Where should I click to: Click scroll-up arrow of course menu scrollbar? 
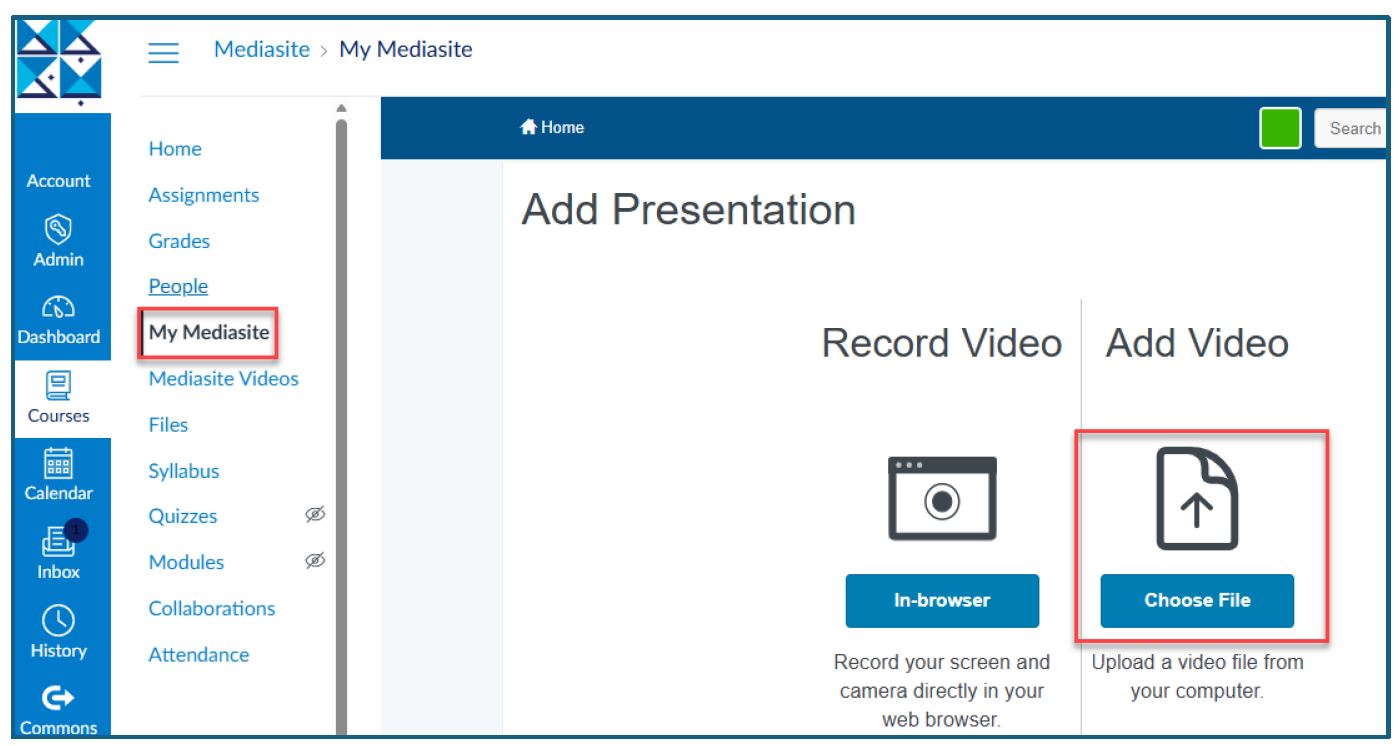(341, 108)
